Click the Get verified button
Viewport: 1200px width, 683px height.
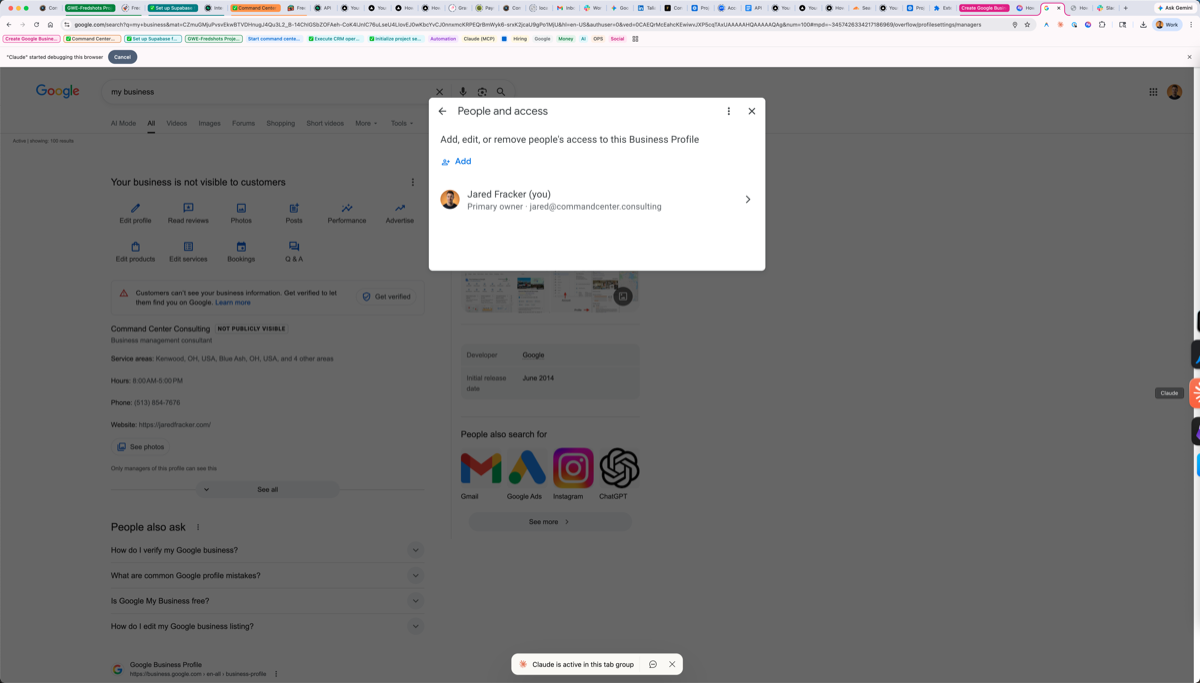(x=387, y=296)
